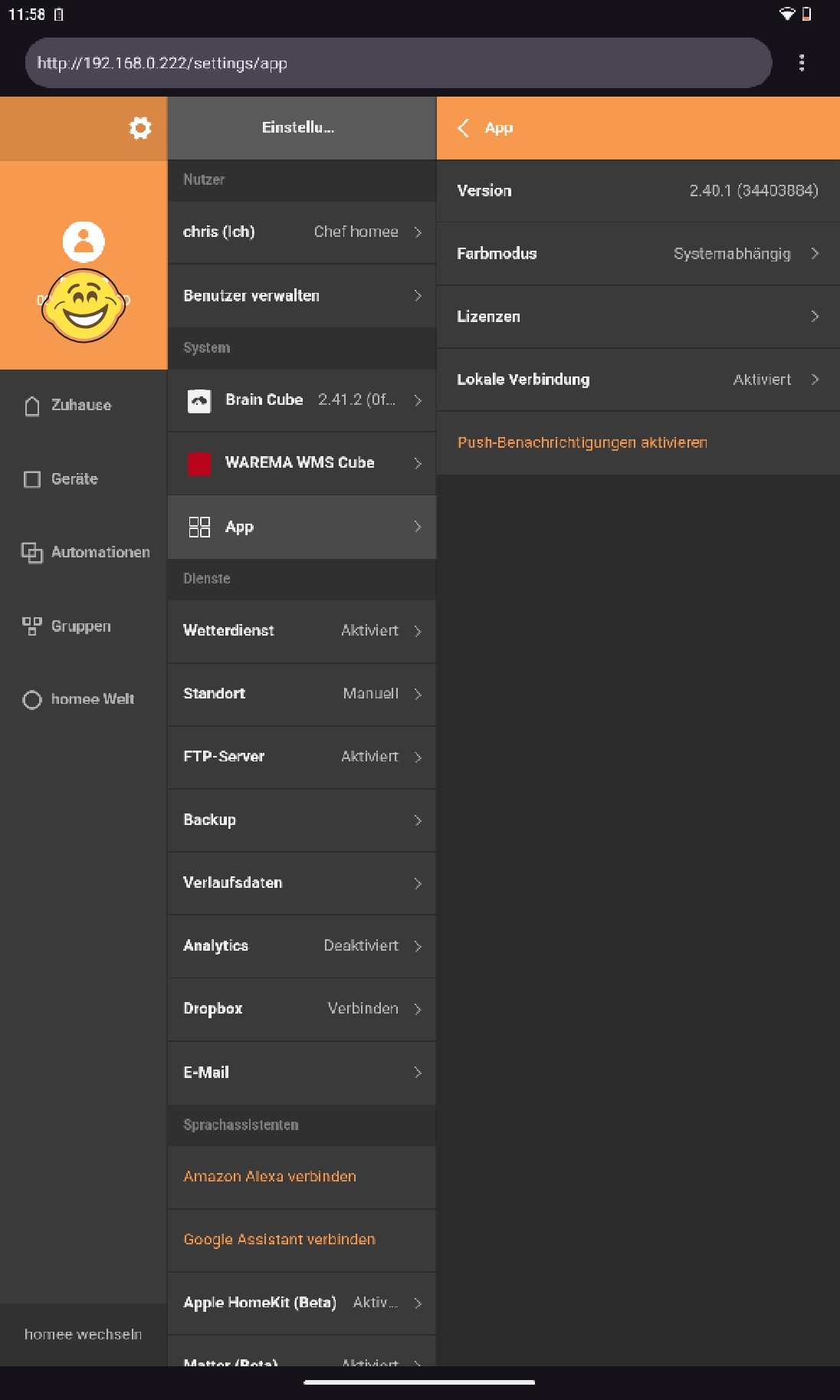The image size is (840, 1400).
Task: Open Wetterdienst settings showing Aktiviert
Action: [x=302, y=631]
